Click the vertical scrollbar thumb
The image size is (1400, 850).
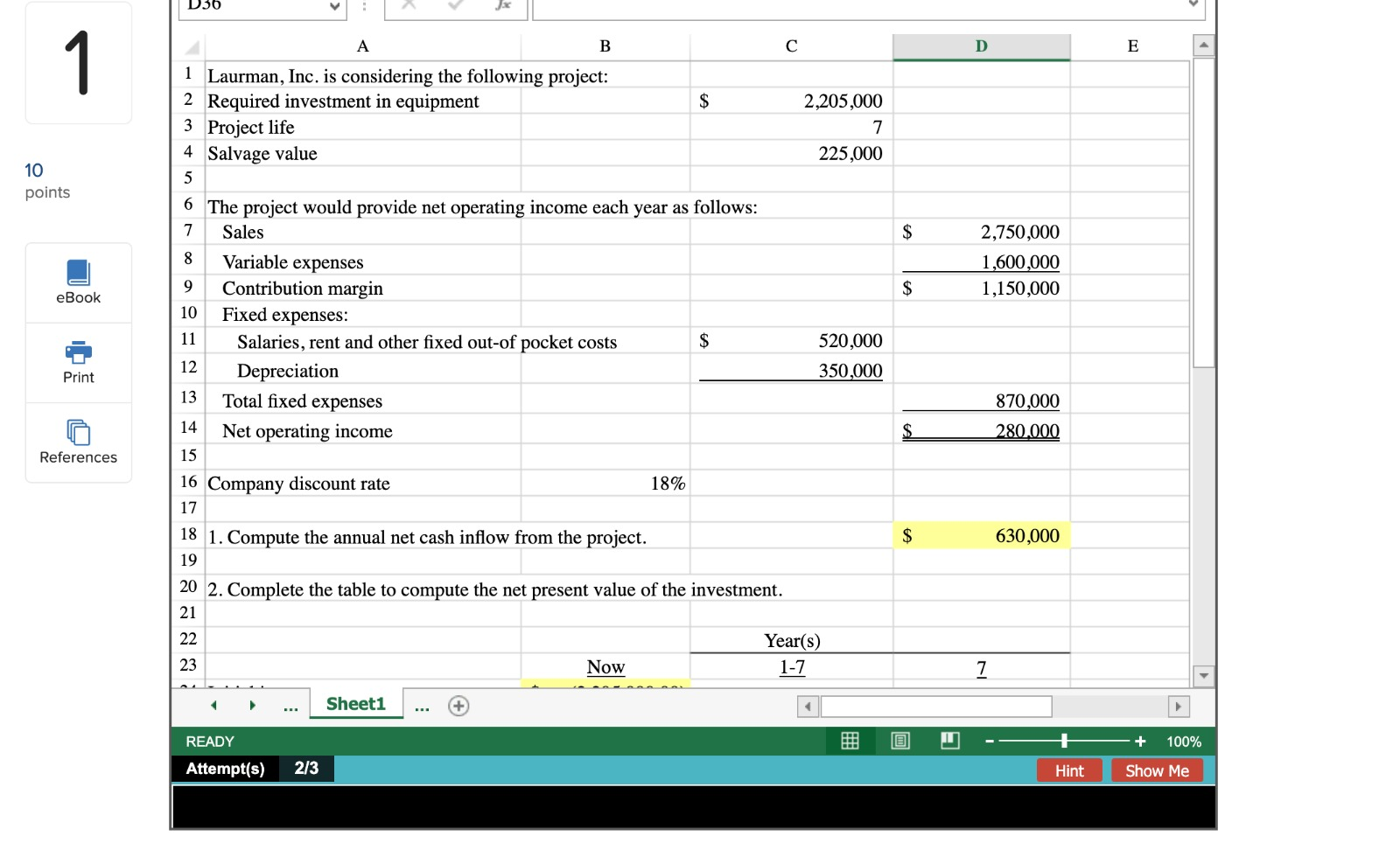click(1204, 212)
